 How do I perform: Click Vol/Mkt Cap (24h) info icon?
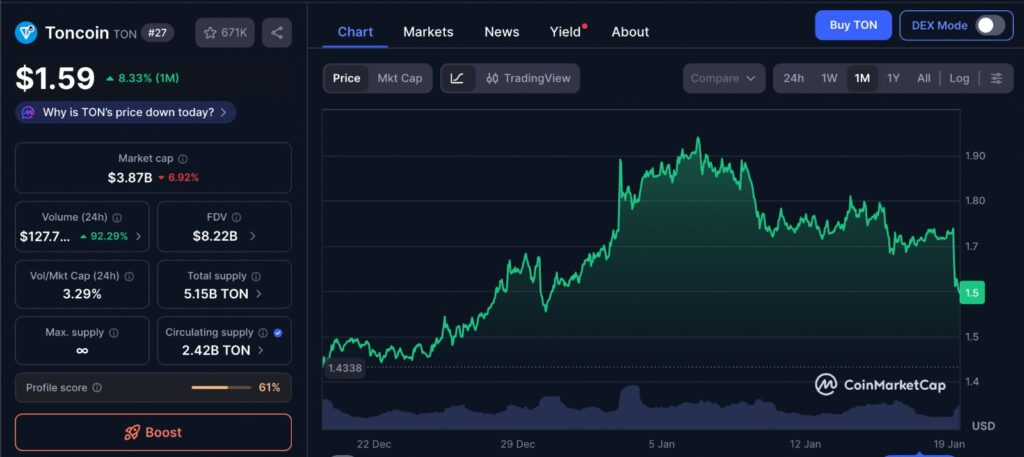click(129, 276)
